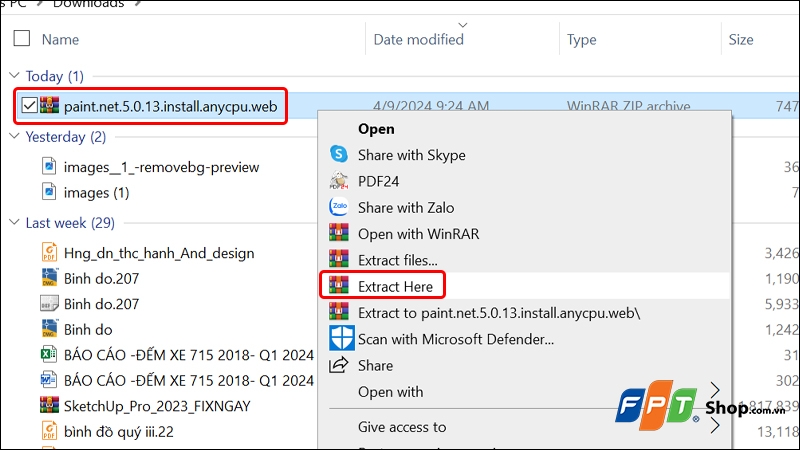Select the images__1_-removebg-preview file name

(x=161, y=167)
